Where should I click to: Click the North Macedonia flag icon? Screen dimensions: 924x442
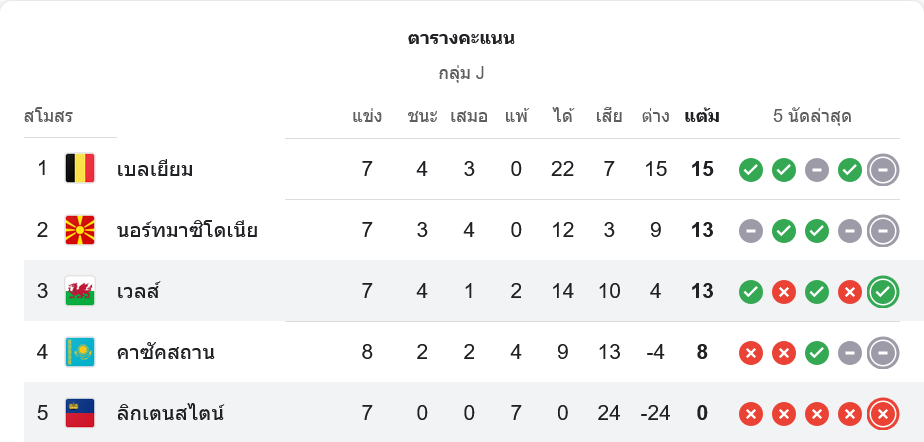79,230
